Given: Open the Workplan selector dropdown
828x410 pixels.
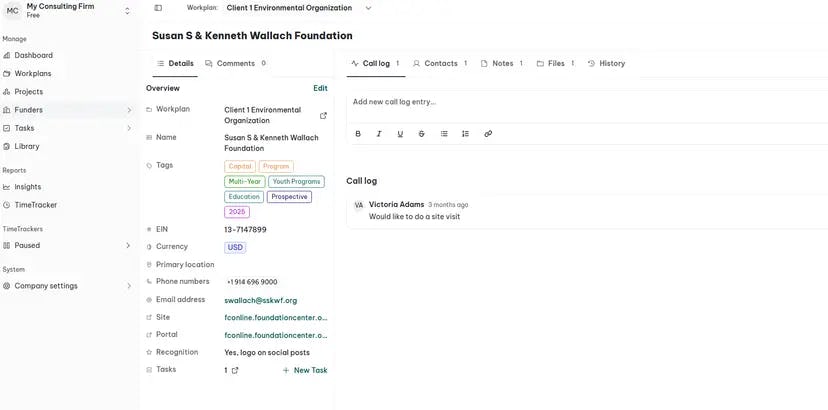Looking at the screenshot, I should tap(299, 8).
